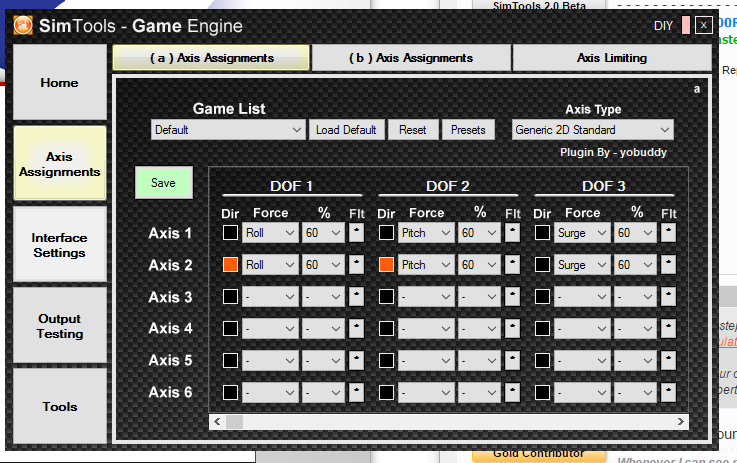737x463 pixels.
Task: Click Axis 6 DOF 1 filter button
Action: point(356,392)
